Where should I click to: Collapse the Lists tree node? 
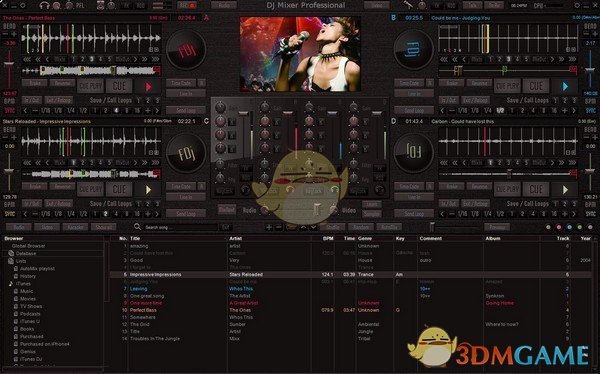11,261
